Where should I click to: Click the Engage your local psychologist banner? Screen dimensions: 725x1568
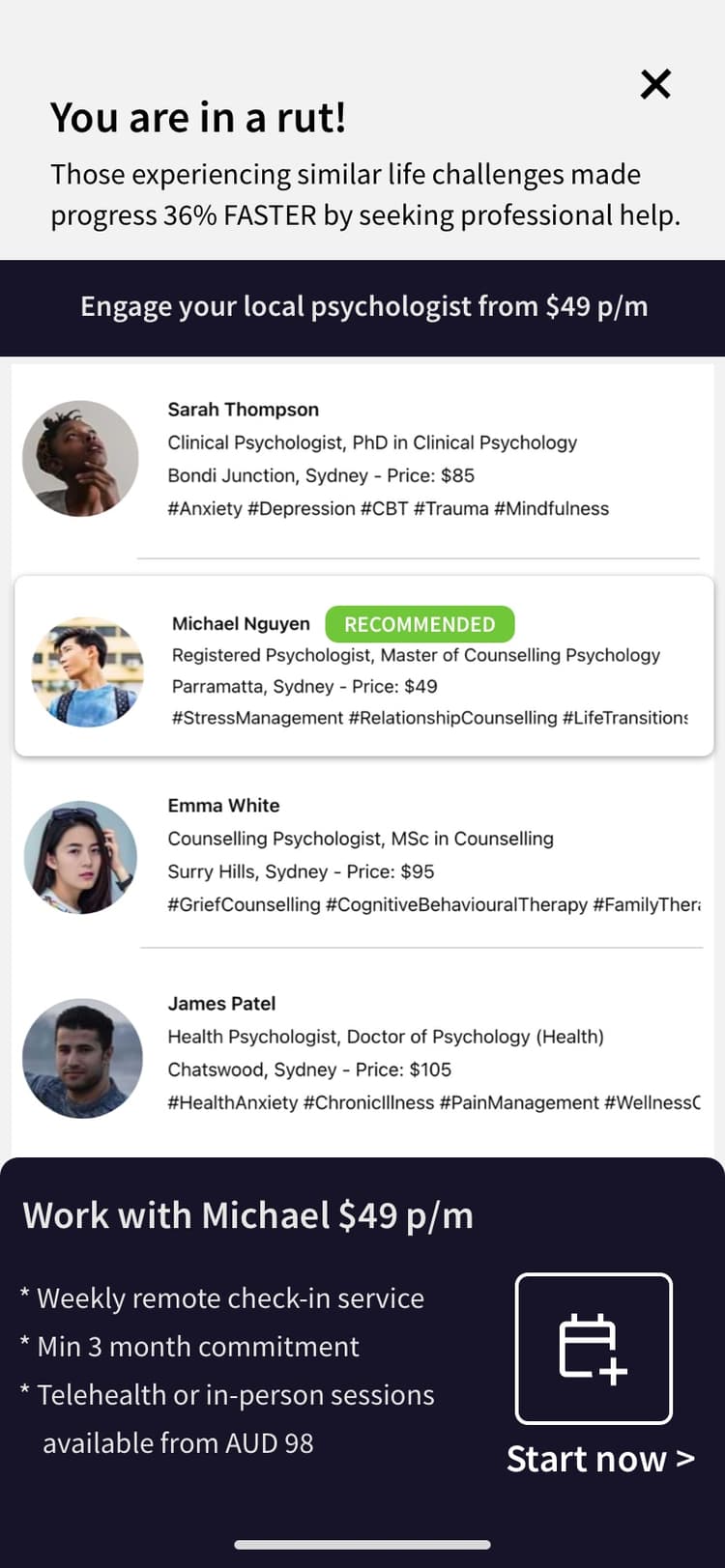pos(362,307)
